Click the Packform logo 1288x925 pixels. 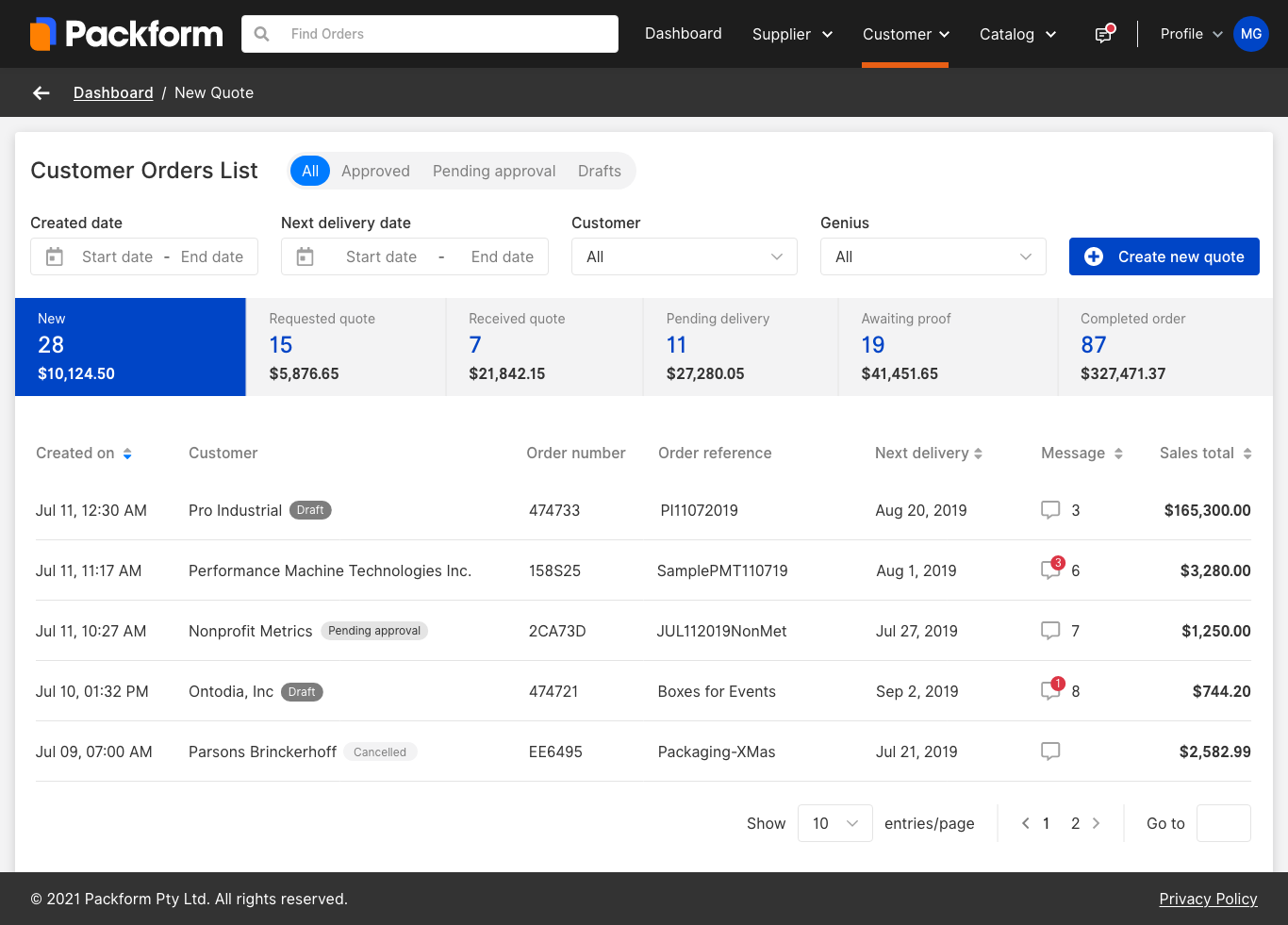(126, 34)
